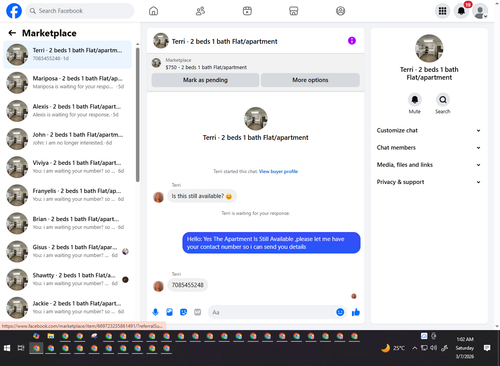Open Terri conversation in chat list
This screenshot has width=500, height=366.
click(x=68, y=55)
